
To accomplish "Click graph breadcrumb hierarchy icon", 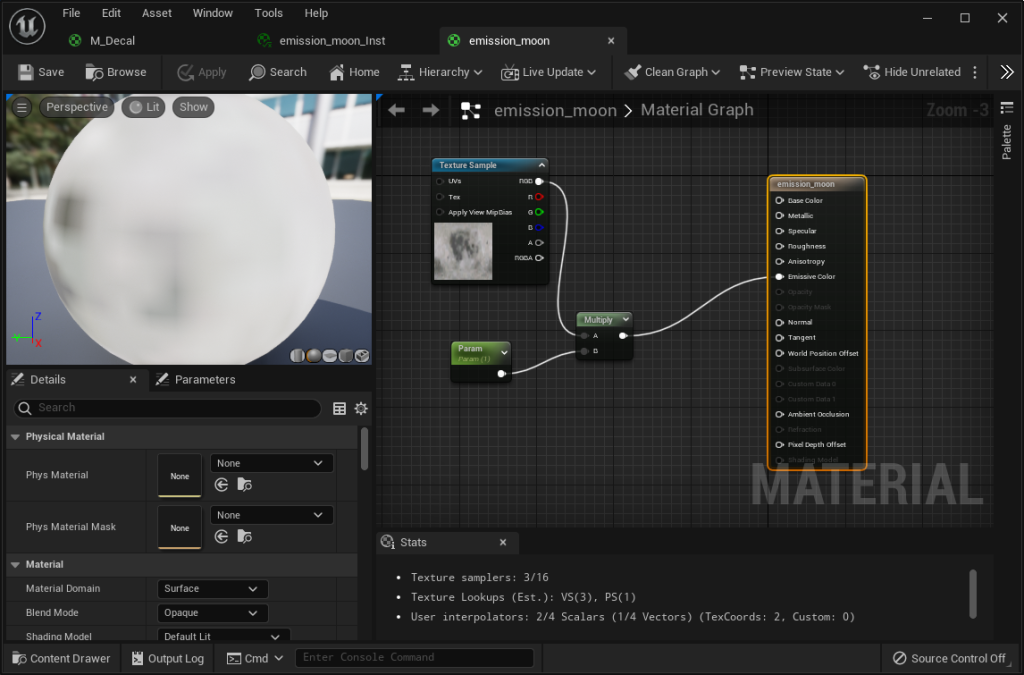I will (471, 110).
